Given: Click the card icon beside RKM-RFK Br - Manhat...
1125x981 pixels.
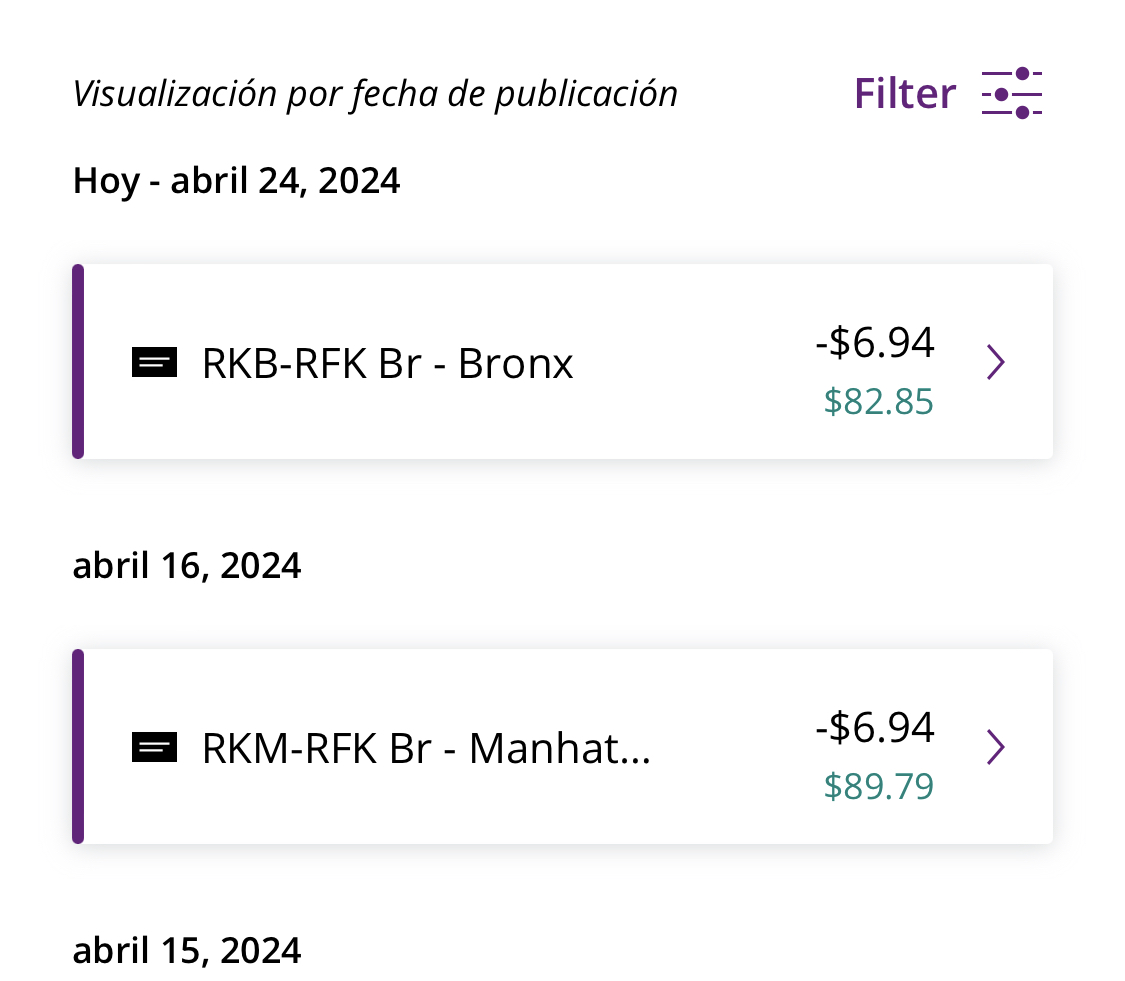Looking at the screenshot, I should coord(154,747).
